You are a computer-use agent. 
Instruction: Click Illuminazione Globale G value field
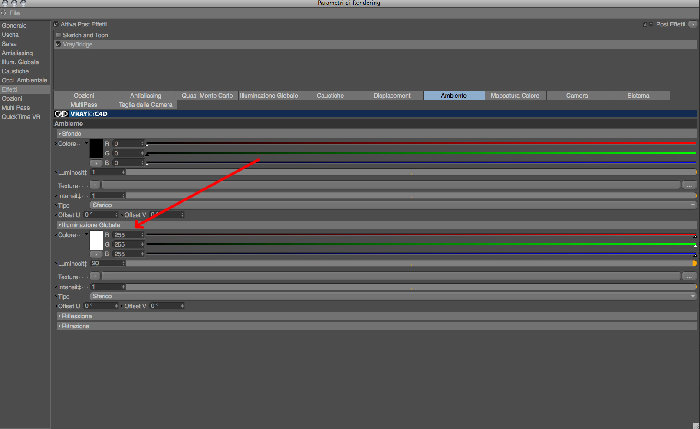click(128, 244)
